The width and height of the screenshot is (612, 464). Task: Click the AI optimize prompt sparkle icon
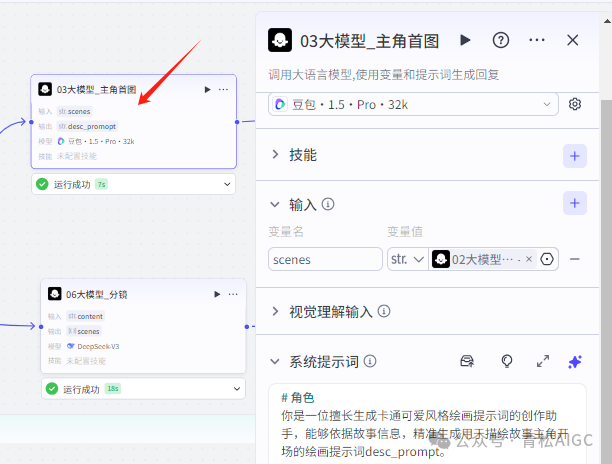[575, 361]
